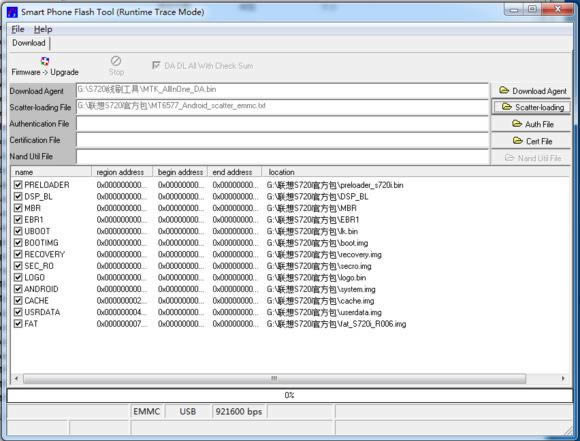
Task: Select the lk.bin location entry
Action: (312, 231)
